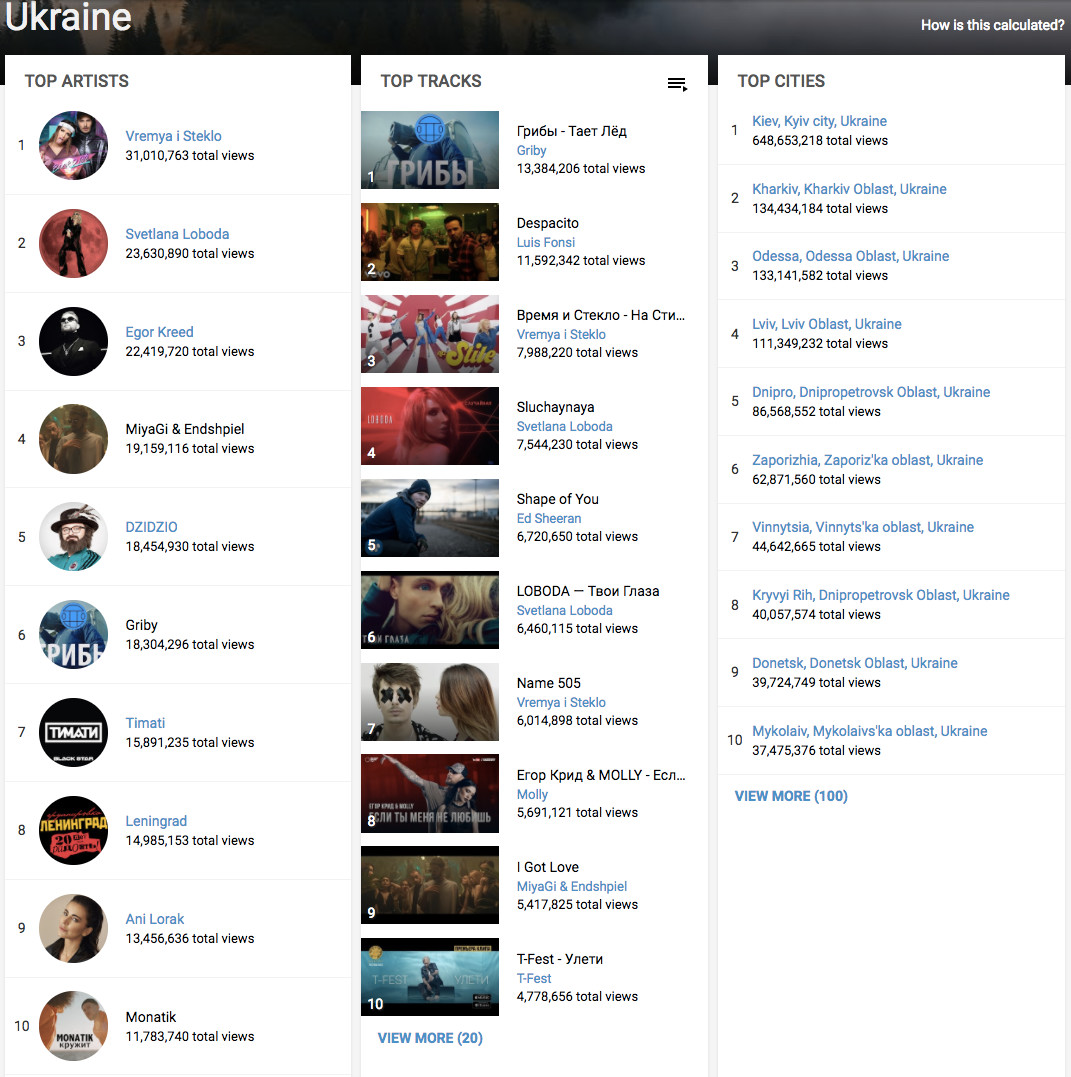
Task: Open Leningrad artist avatar
Action: tap(74, 830)
